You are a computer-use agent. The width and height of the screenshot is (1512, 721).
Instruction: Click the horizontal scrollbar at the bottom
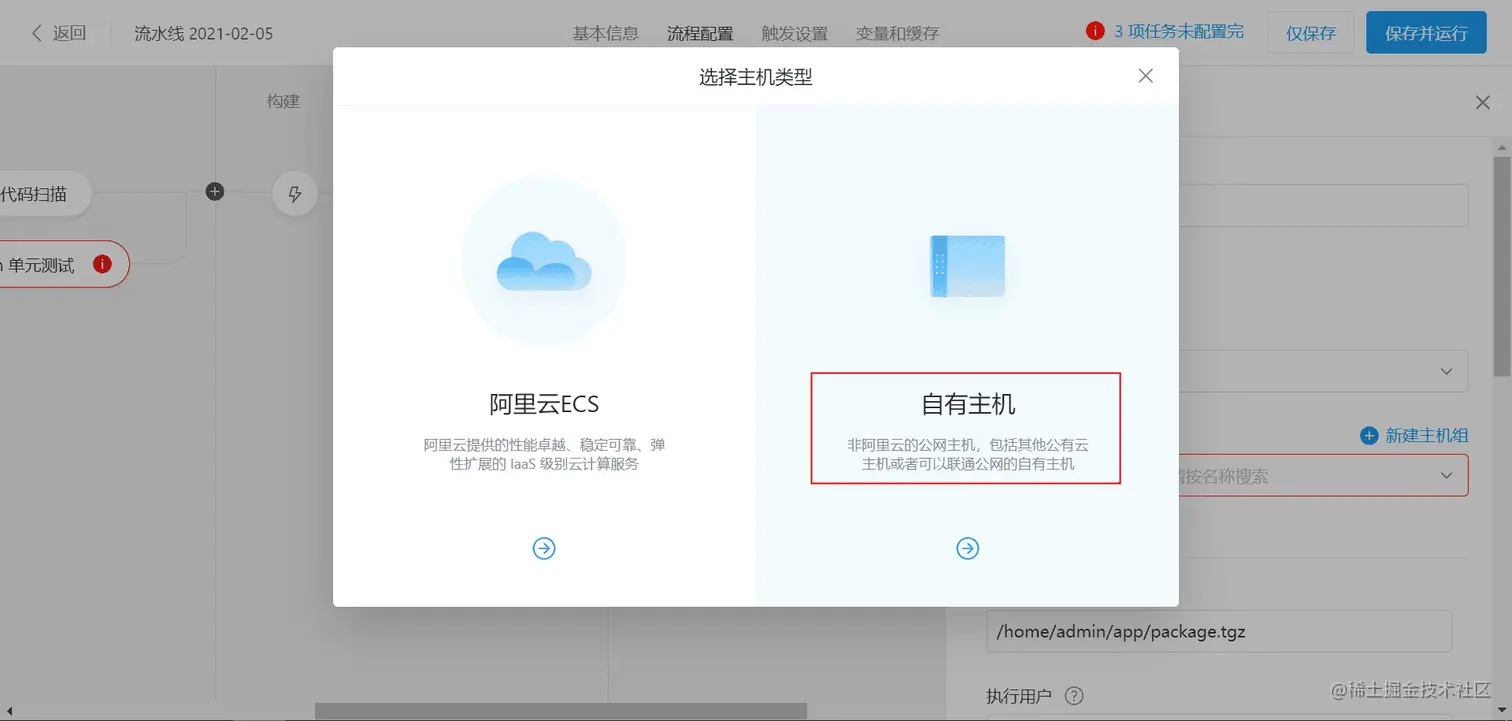click(x=560, y=711)
